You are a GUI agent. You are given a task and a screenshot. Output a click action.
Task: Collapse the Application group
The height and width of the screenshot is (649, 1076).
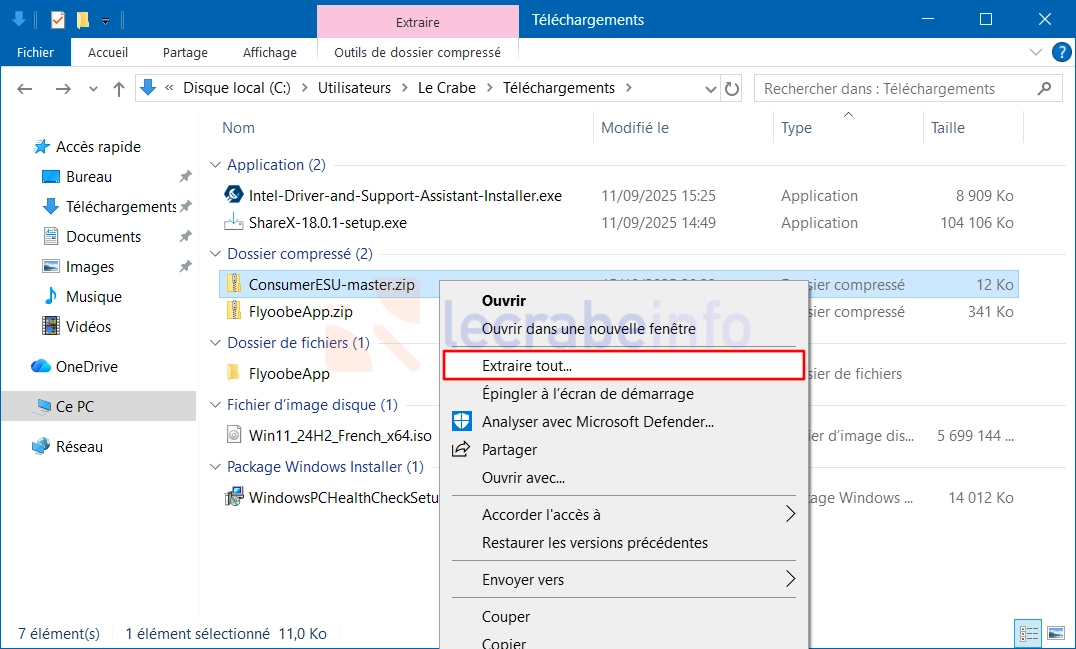(215, 165)
